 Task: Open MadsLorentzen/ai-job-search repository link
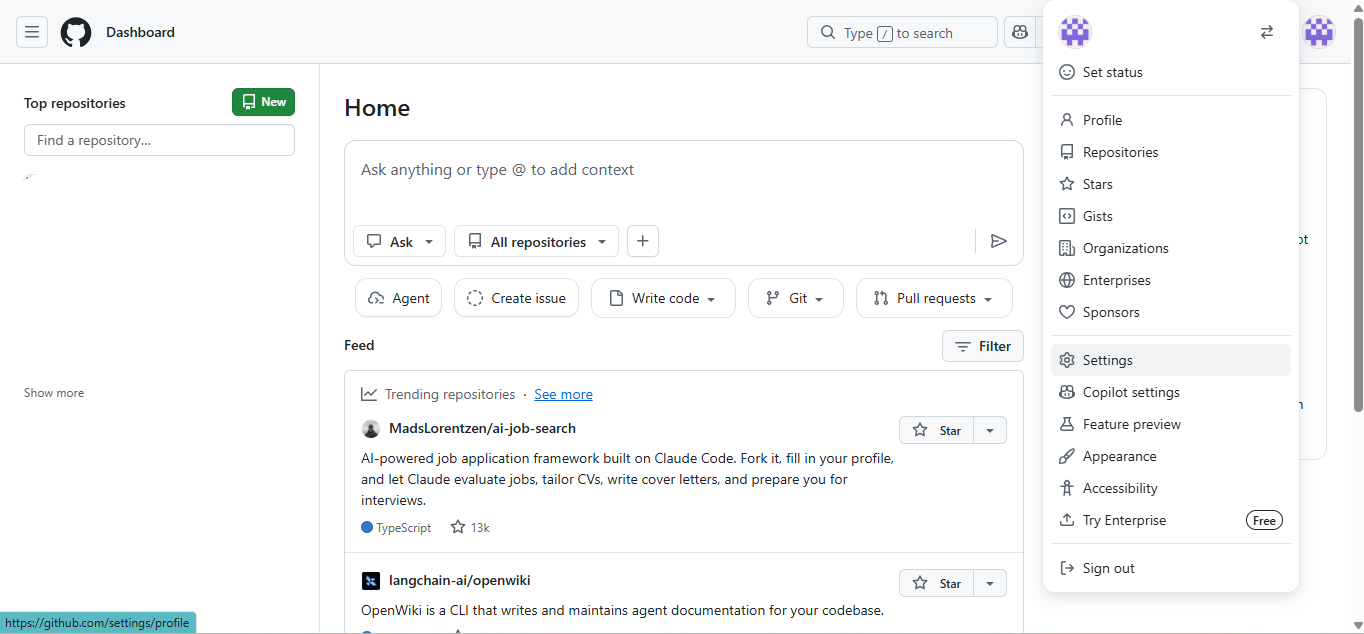tap(482, 428)
